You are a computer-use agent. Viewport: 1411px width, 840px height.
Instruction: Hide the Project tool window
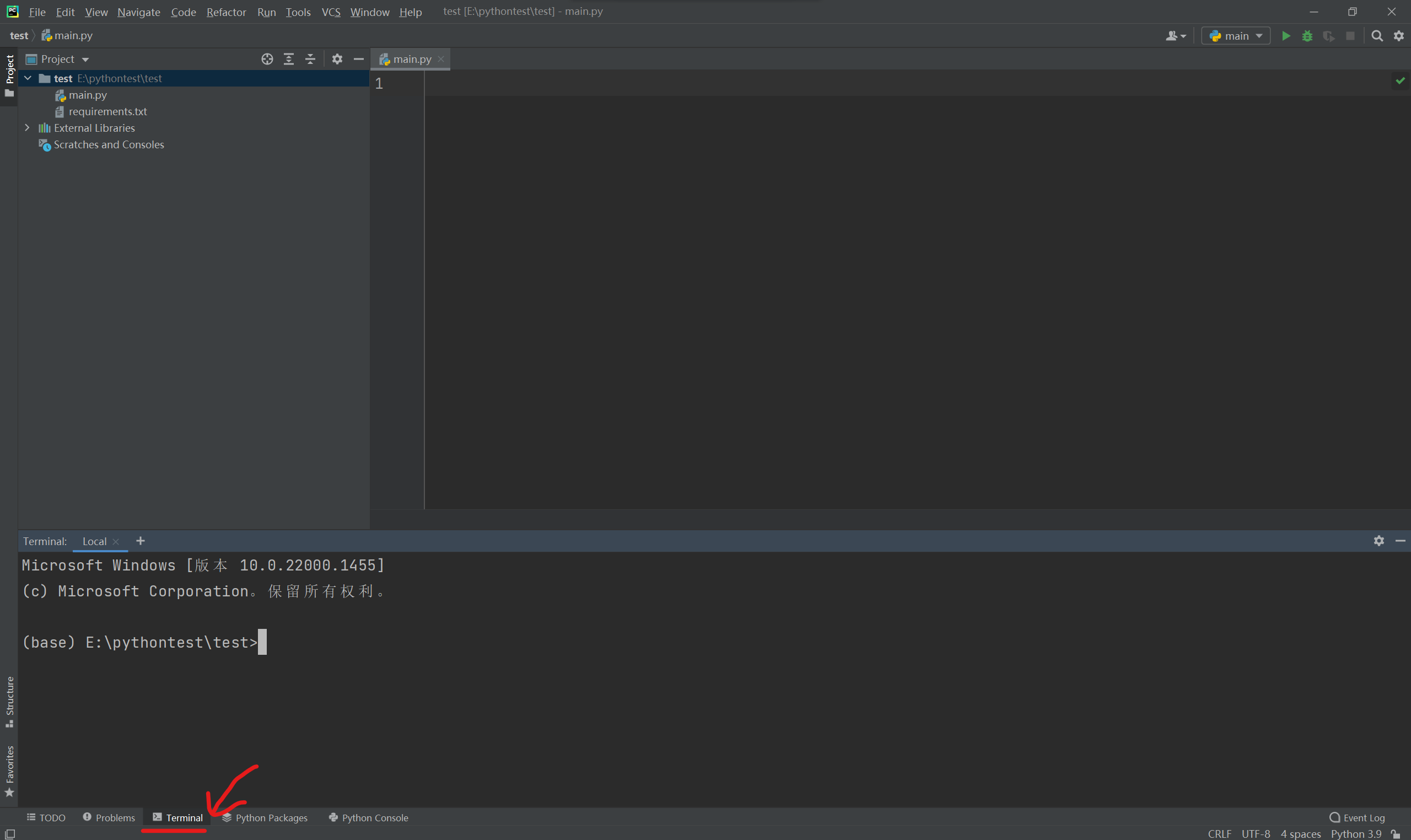pos(359,59)
